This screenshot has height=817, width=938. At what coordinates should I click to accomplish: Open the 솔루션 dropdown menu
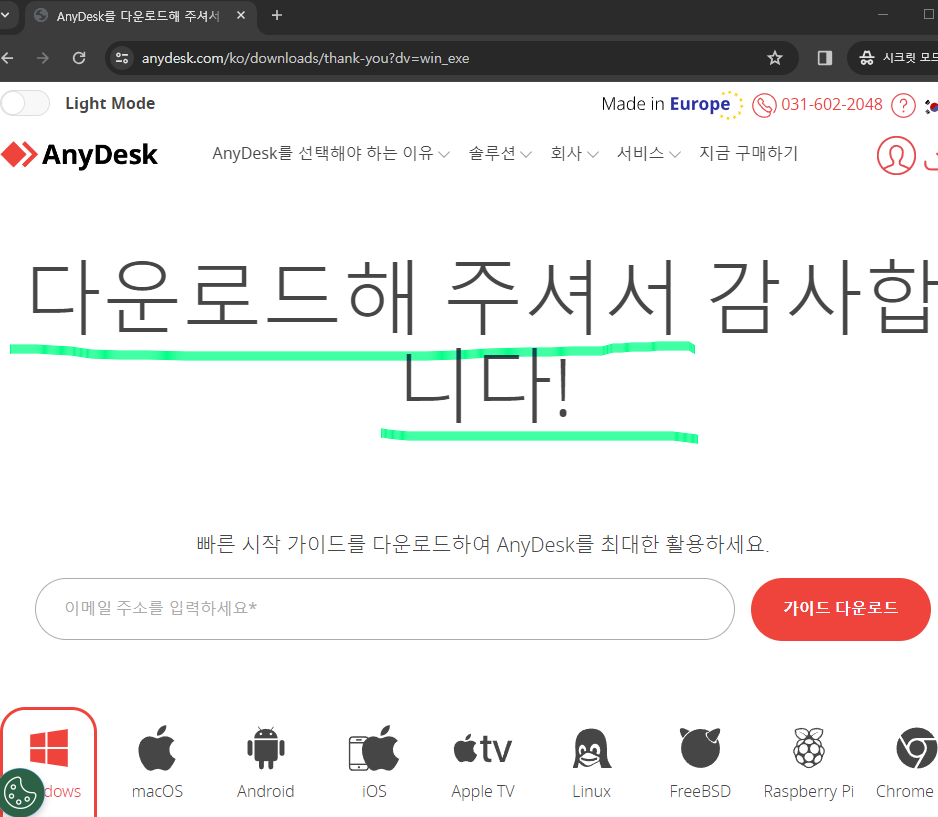[x=494, y=153]
